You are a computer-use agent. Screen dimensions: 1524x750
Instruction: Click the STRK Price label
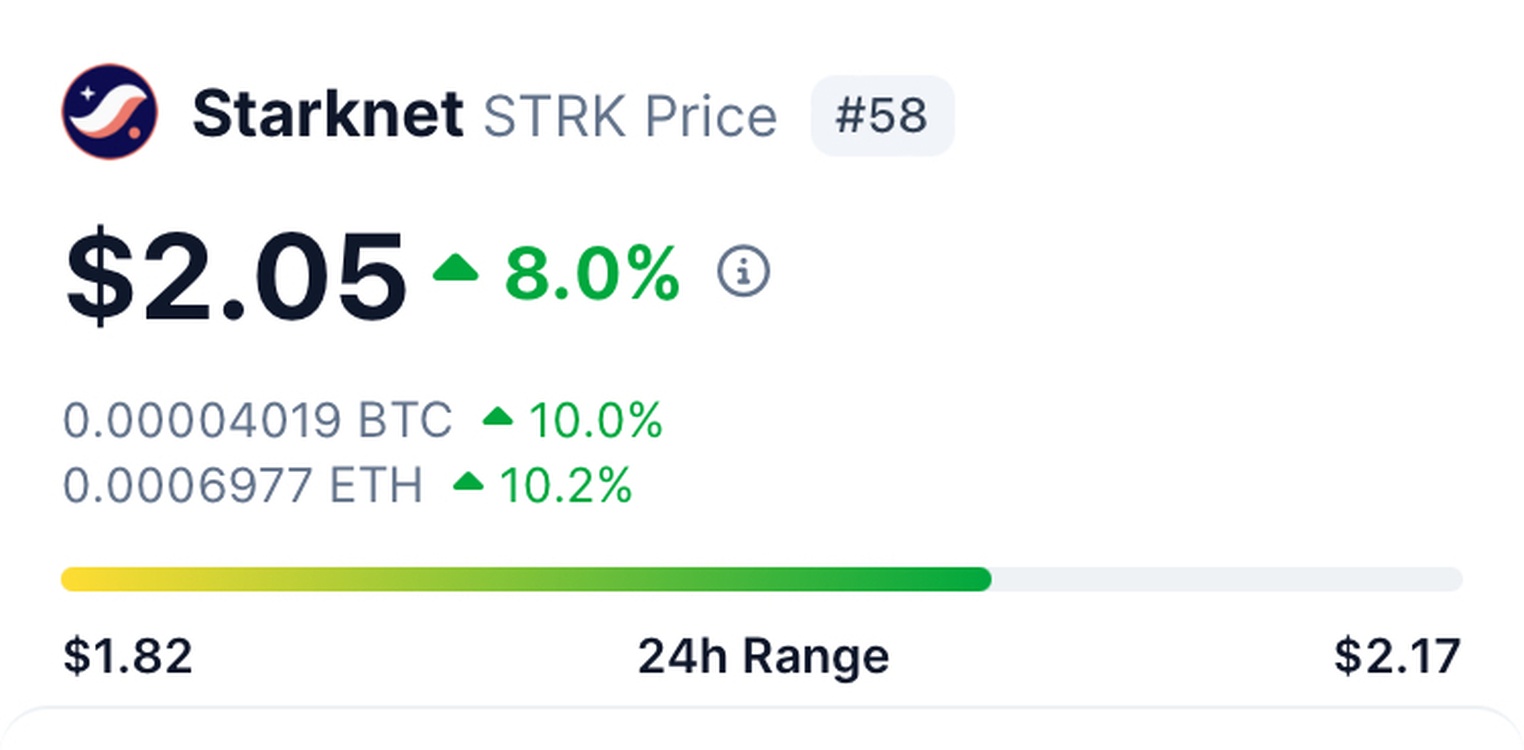tap(629, 116)
